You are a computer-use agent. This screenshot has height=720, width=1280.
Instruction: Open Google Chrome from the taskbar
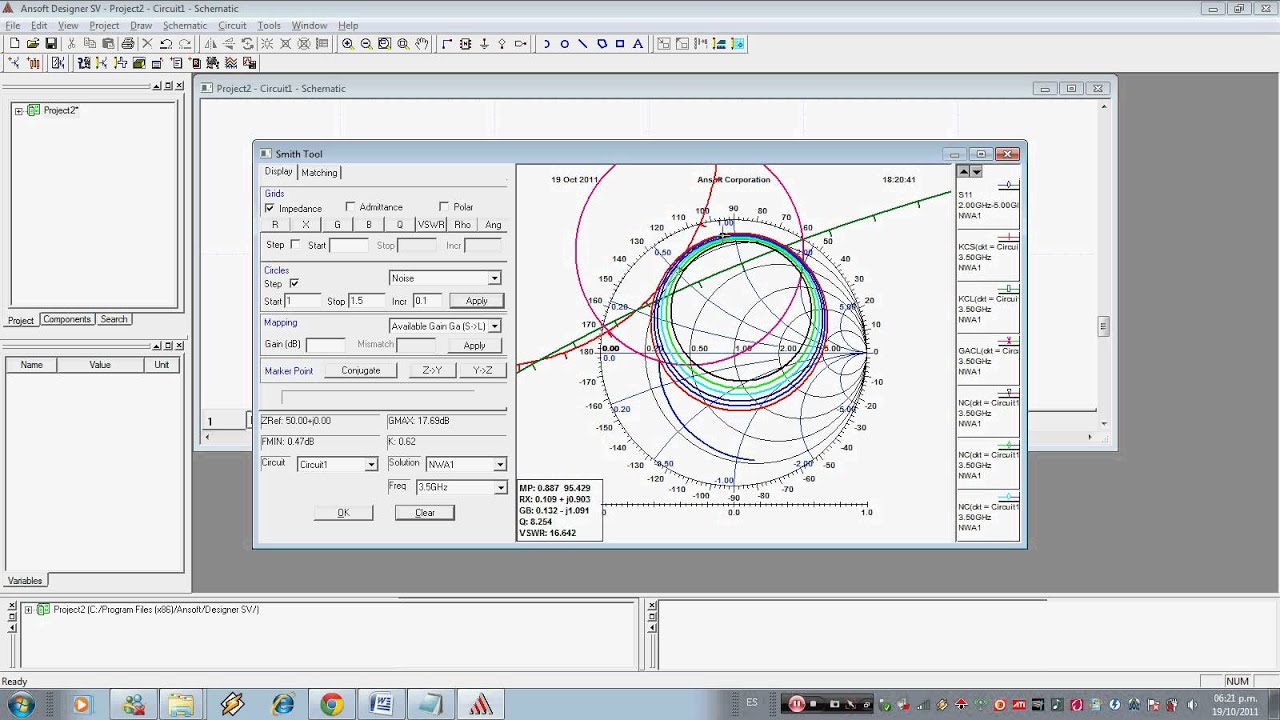tap(331, 705)
